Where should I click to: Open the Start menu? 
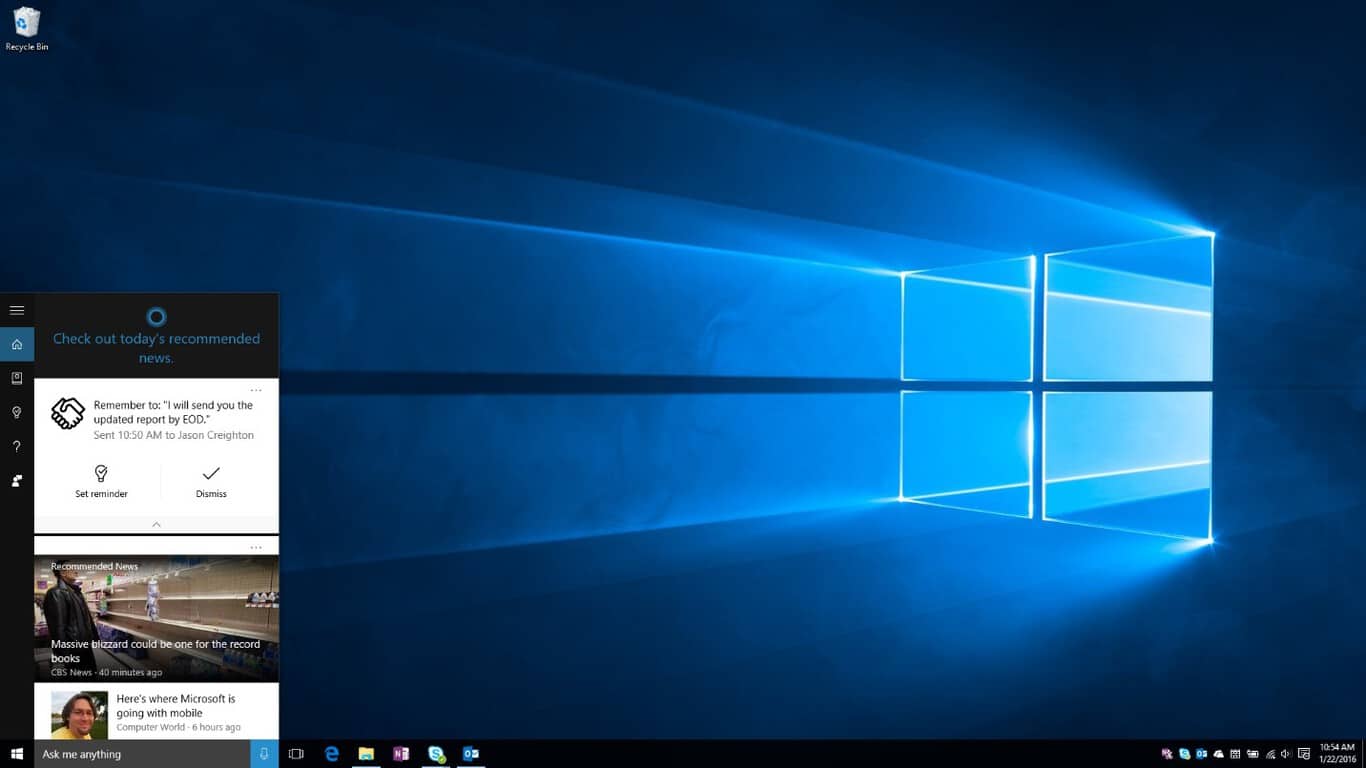[15, 753]
